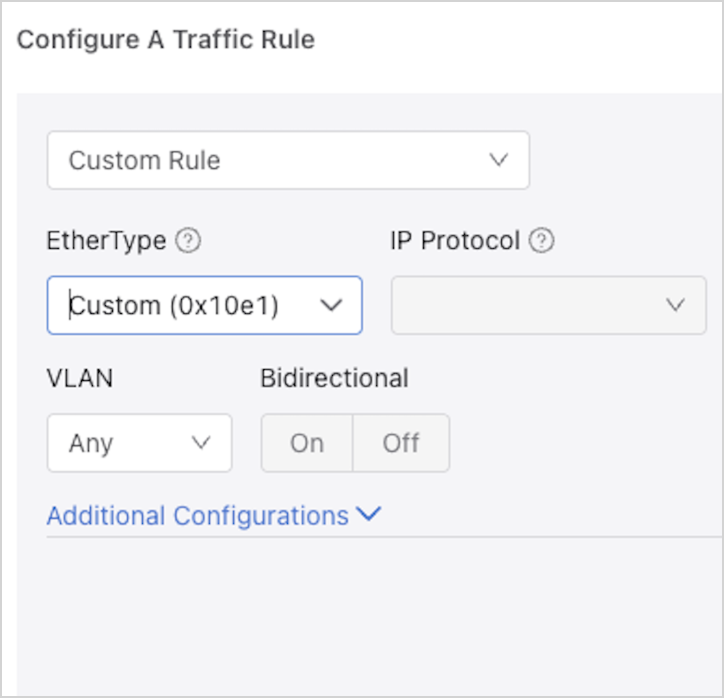Screen dimensions: 724x698
Task: Click the chevron arrow in EtherType box
Action: pos(331,305)
